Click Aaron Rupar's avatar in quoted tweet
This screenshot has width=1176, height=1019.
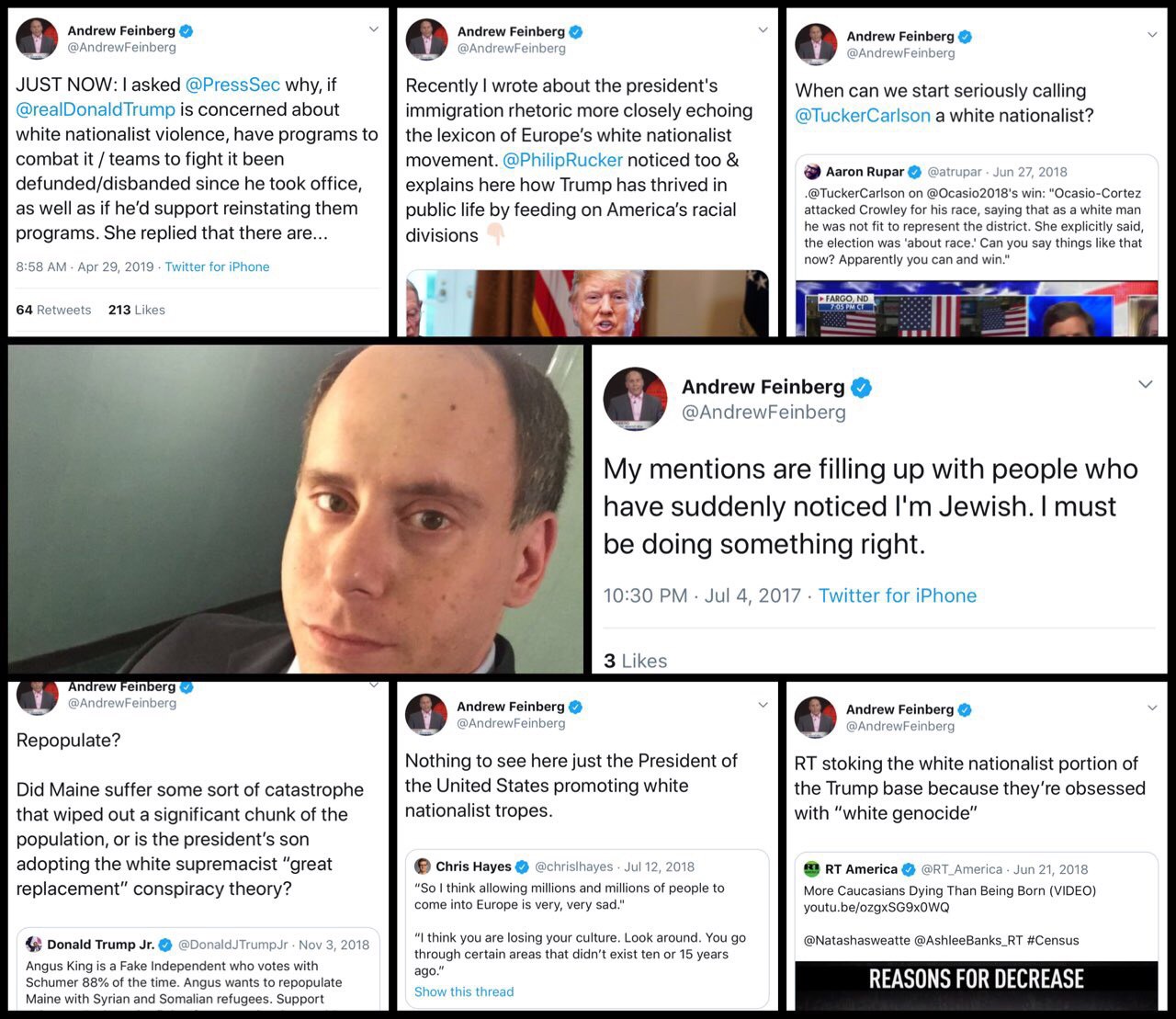812,172
